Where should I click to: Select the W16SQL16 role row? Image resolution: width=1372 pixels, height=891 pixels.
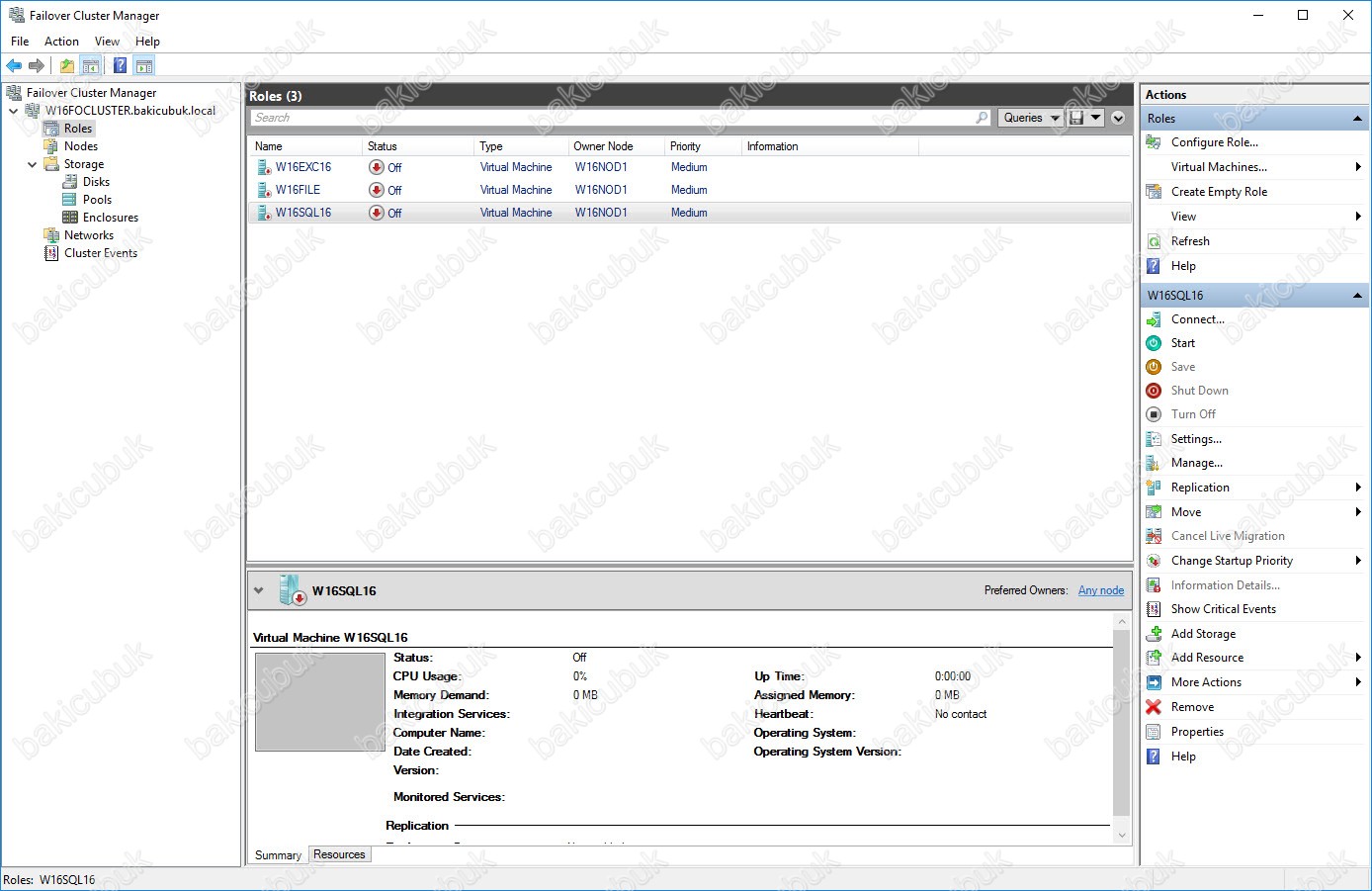[x=690, y=213]
